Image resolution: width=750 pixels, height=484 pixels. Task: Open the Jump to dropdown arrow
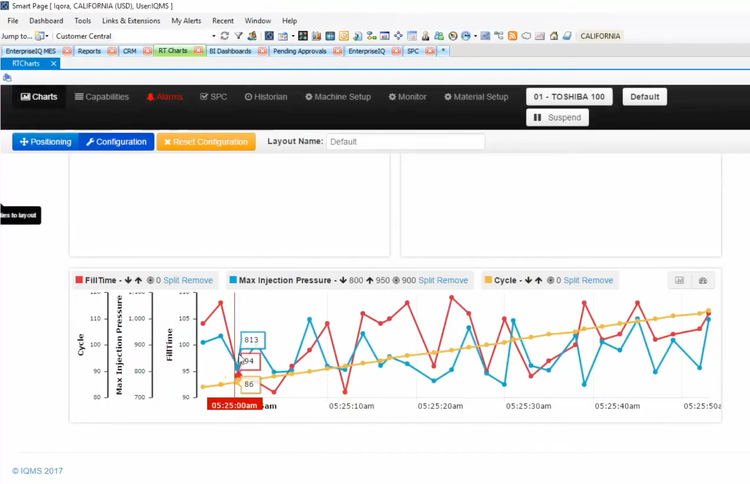[47, 36]
